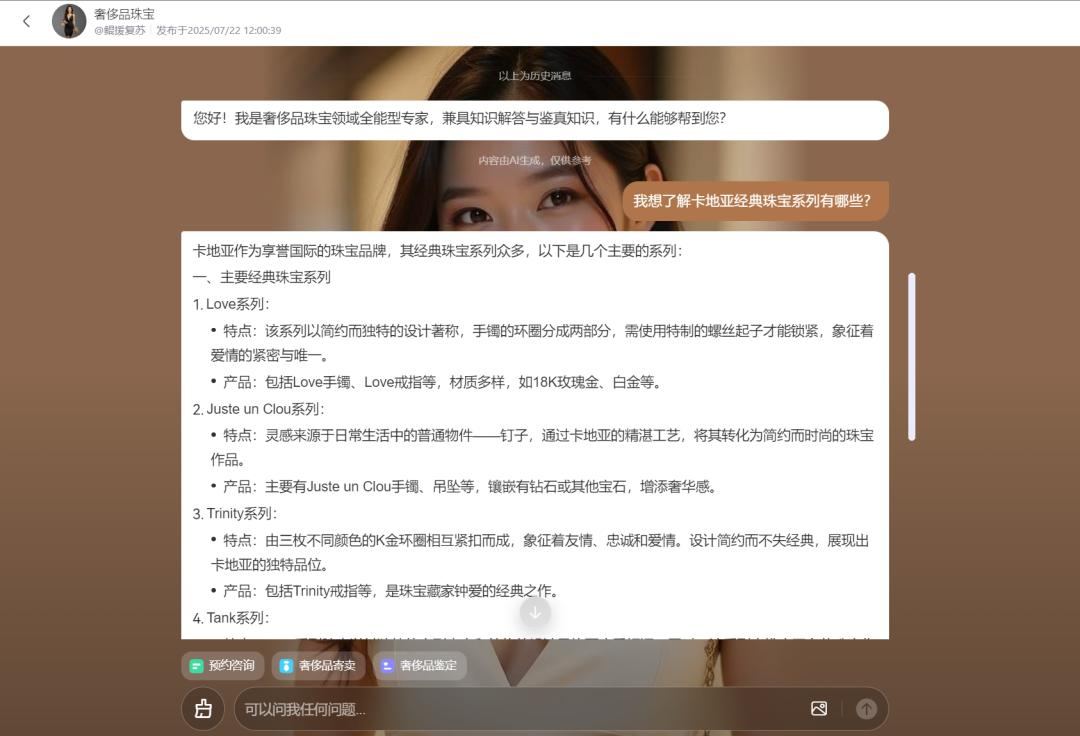
Task: Select the 预约咨询 quick action
Action: click(222, 666)
